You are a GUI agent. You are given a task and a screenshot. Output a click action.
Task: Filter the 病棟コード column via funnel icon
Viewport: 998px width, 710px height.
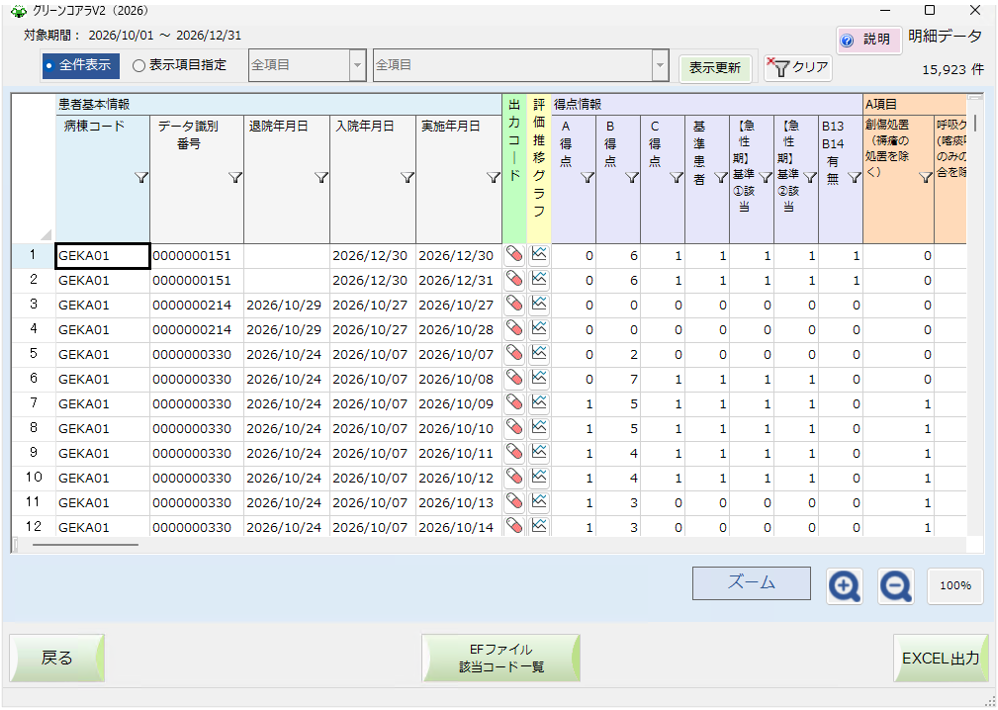pos(141,179)
